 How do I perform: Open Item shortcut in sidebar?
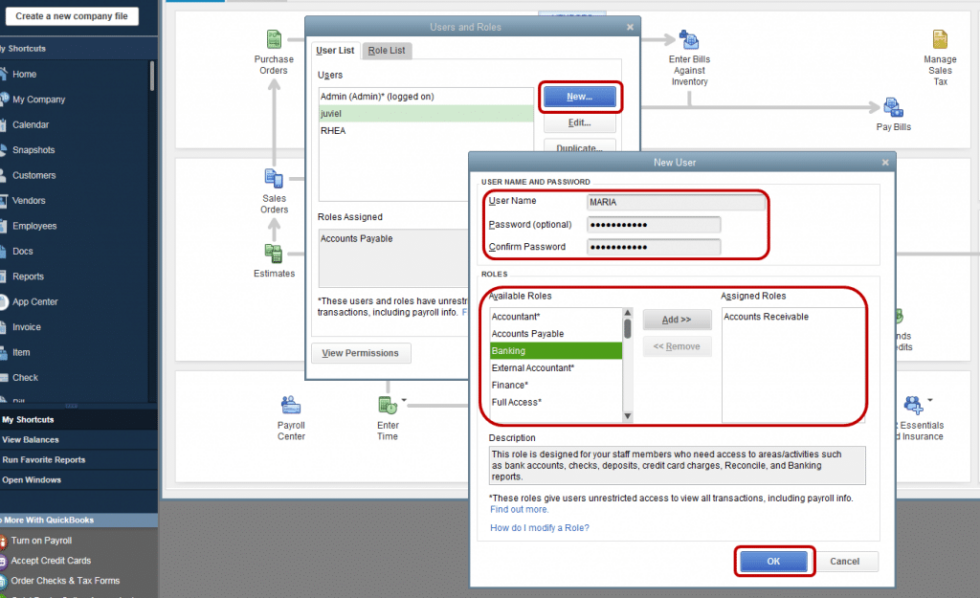[21, 352]
